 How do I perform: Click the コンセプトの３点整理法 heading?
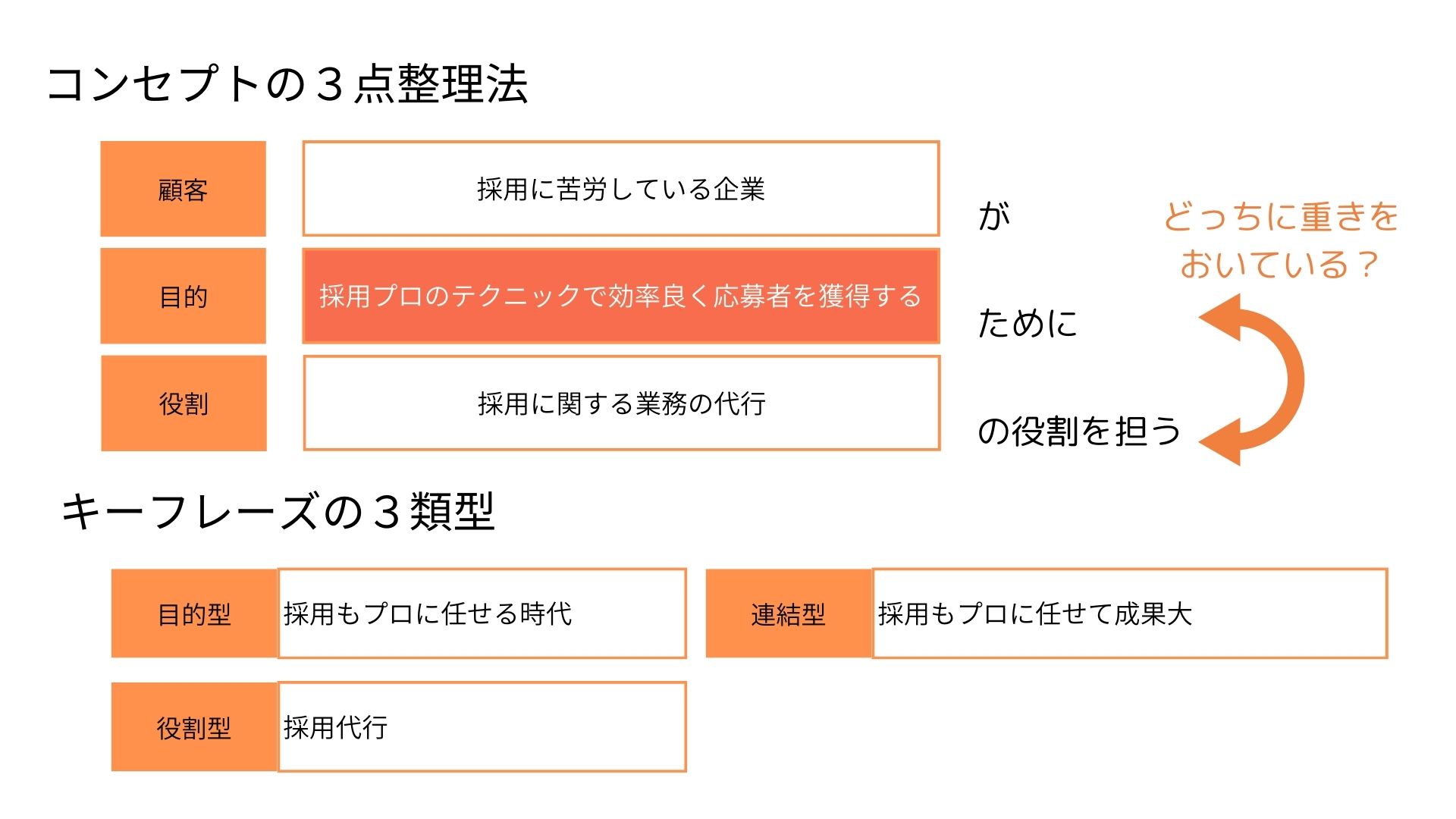click(287, 83)
